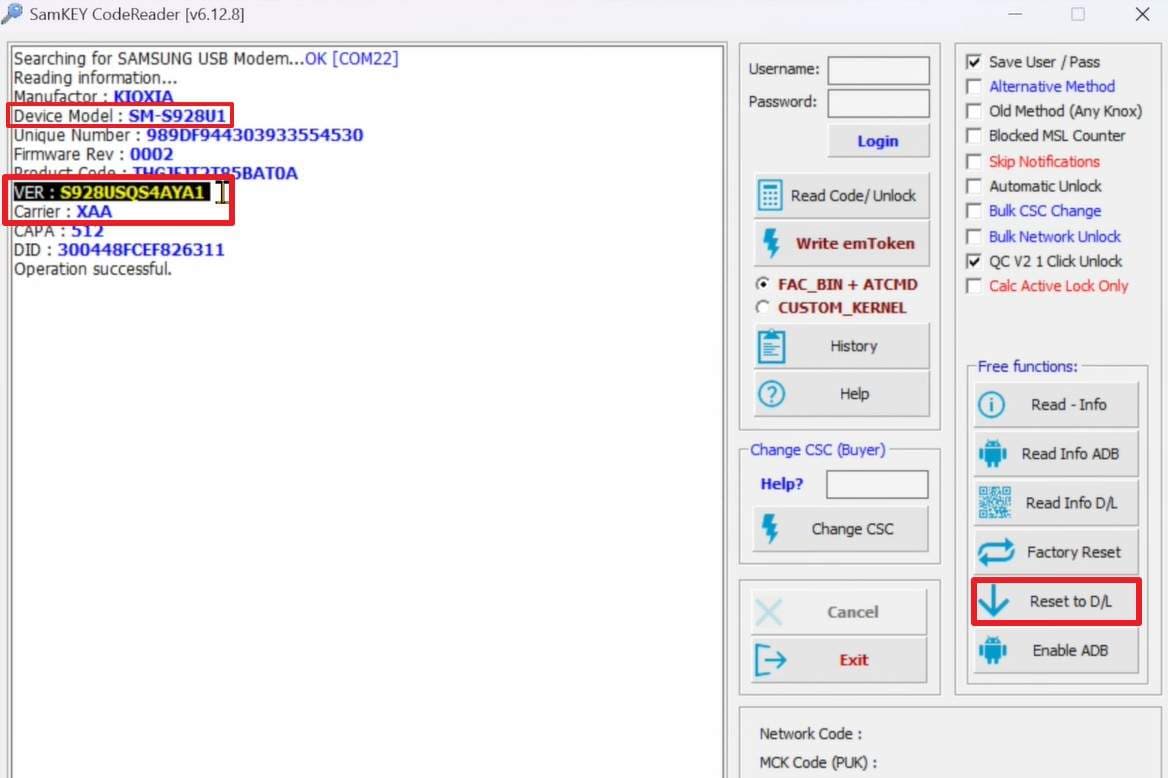
Task: Open the History button label
Action: pyautogui.click(x=854, y=346)
